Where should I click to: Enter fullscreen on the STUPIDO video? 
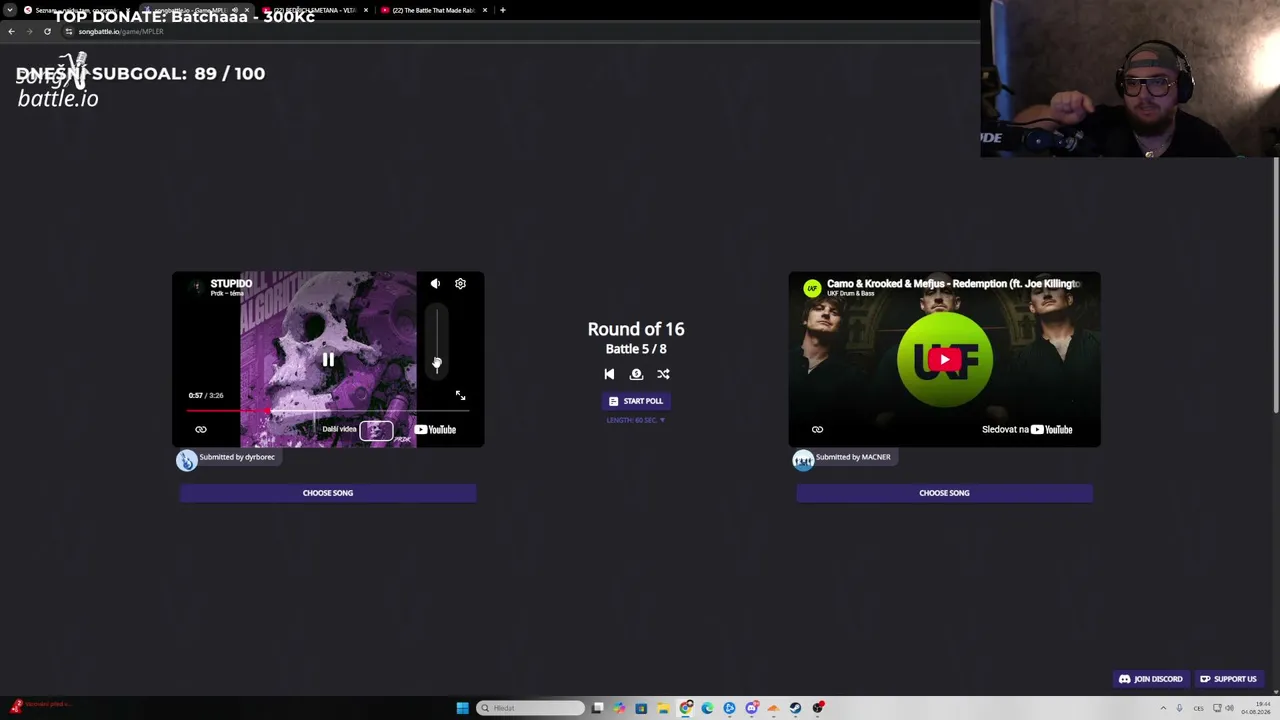(x=460, y=396)
